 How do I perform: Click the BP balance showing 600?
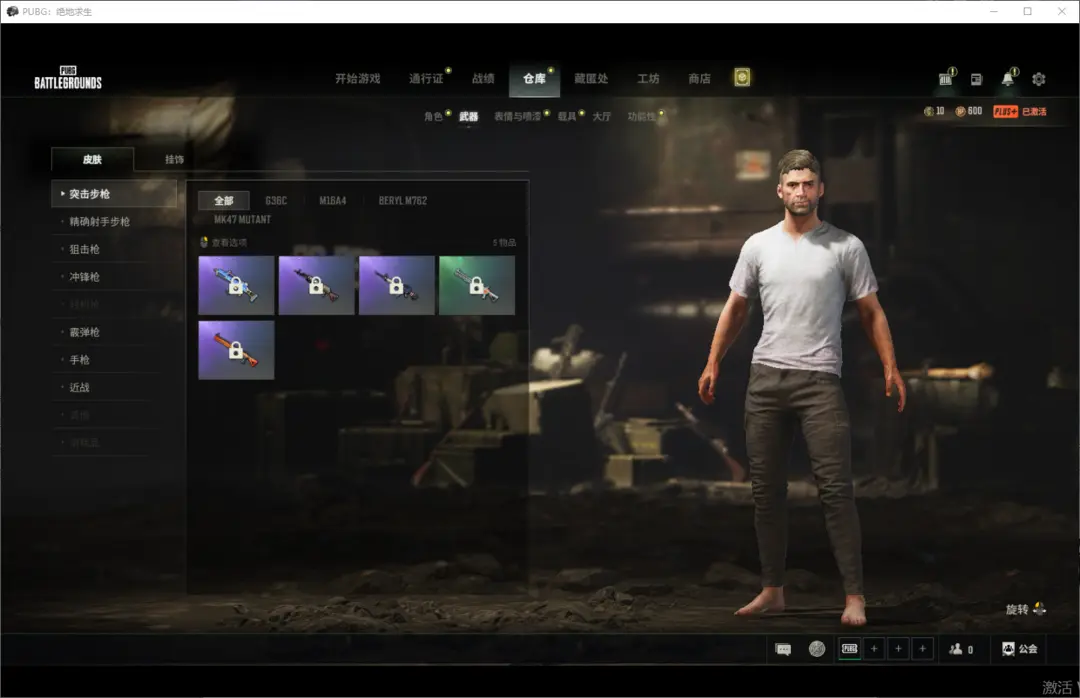[x=969, y=111]
